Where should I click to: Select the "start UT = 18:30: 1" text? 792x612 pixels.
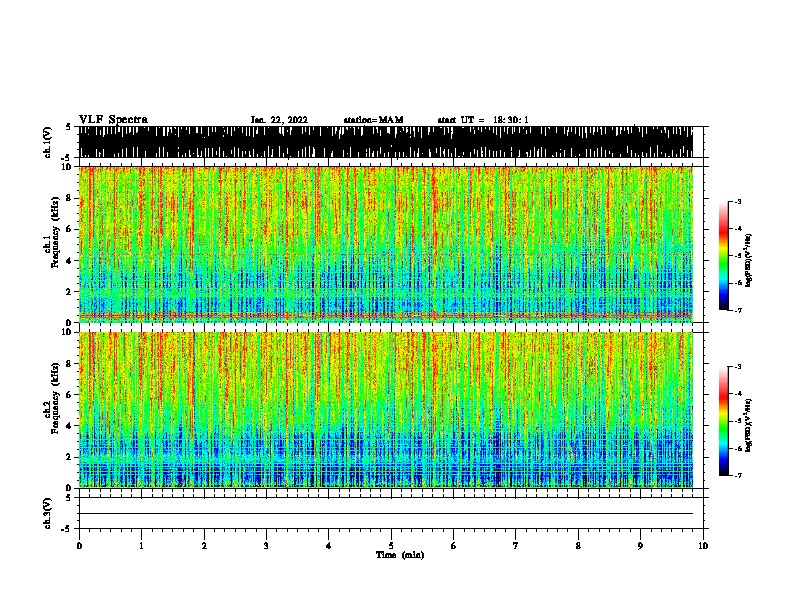(483, 120)
